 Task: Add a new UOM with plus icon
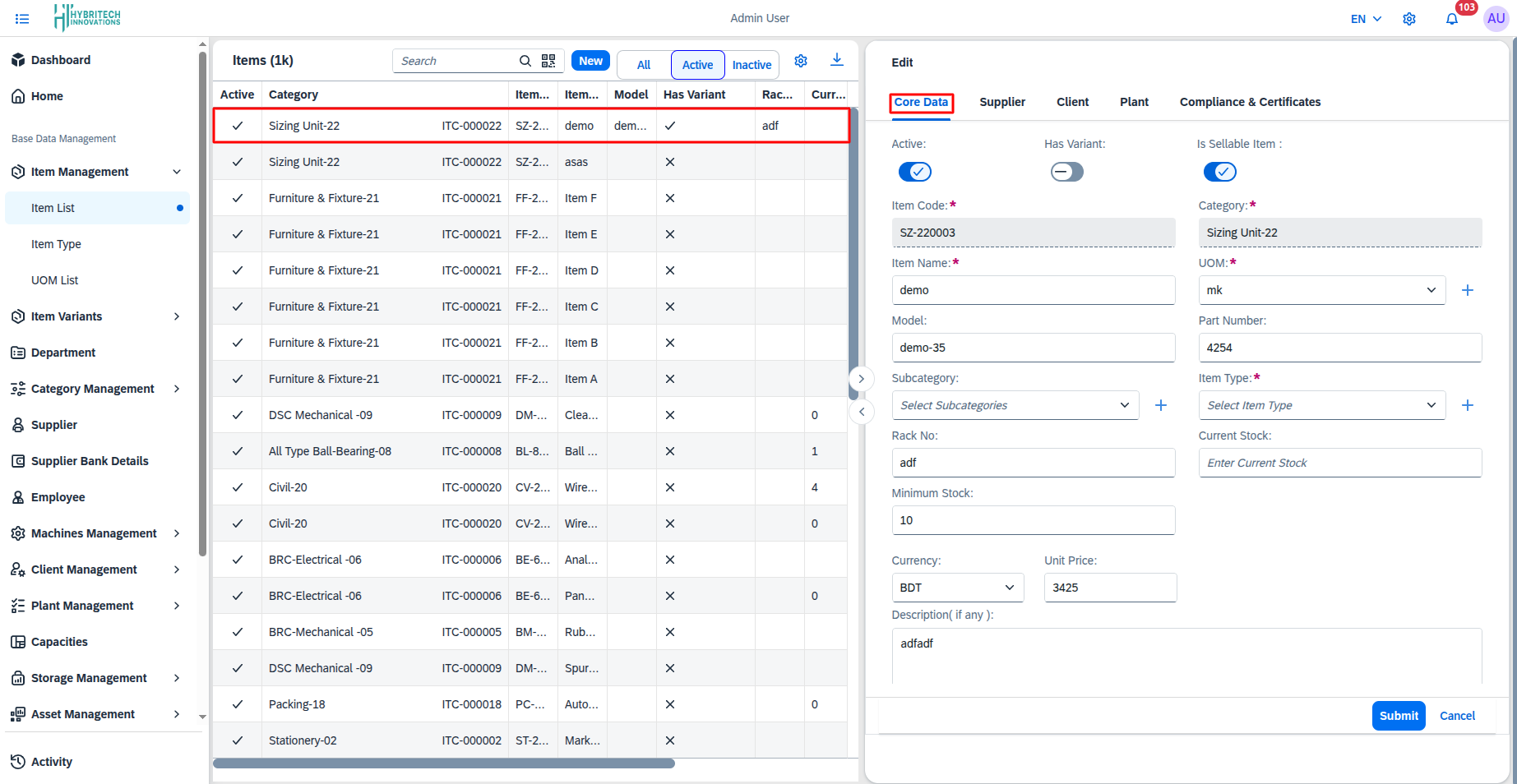click(1467, 290)
